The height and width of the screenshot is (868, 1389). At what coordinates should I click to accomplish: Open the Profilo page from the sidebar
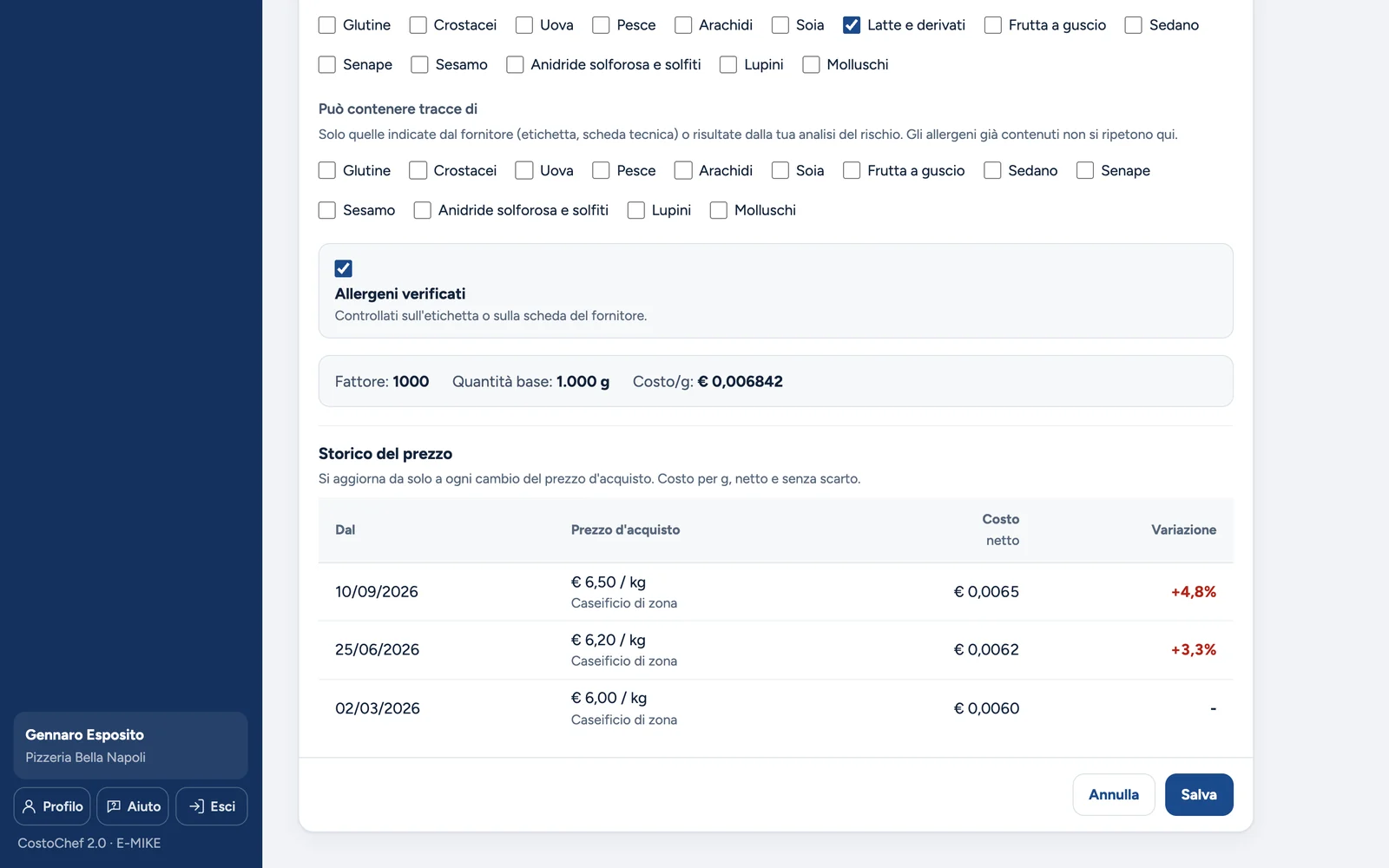tap(52, 806)
